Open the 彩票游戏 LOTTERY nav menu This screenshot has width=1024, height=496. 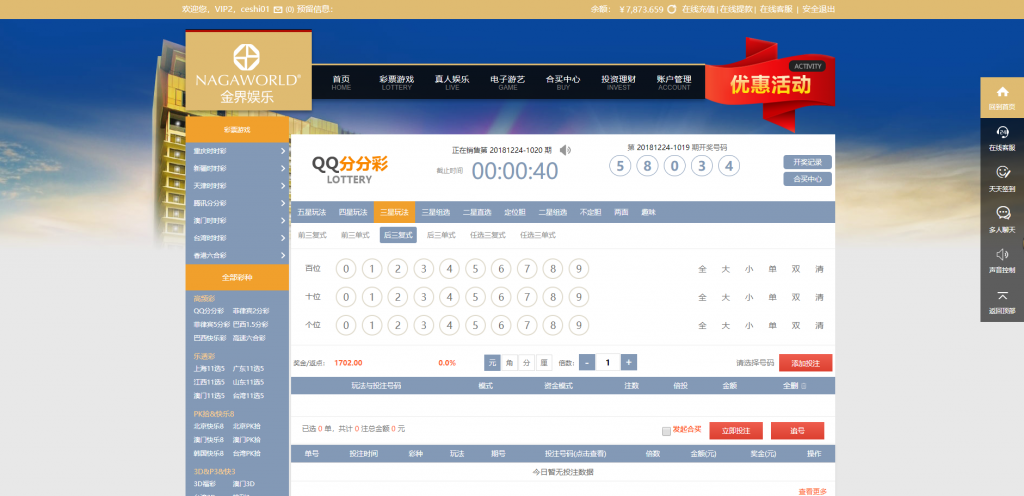tap(396, 82)
